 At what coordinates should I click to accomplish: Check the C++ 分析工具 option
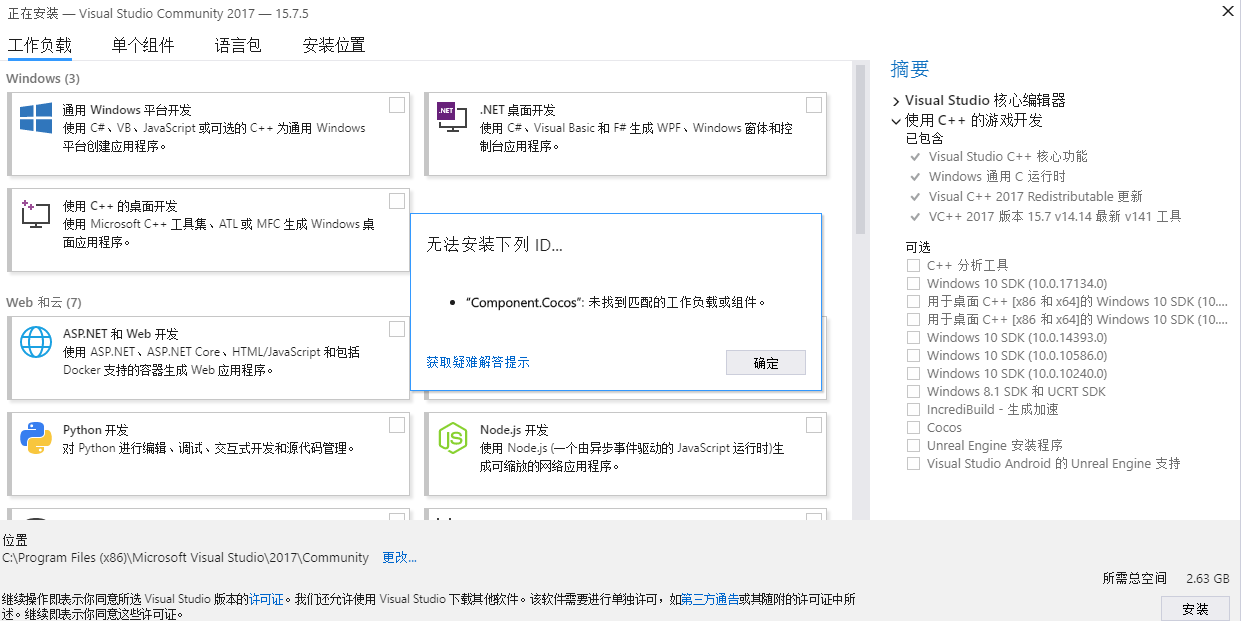(913, 266)
